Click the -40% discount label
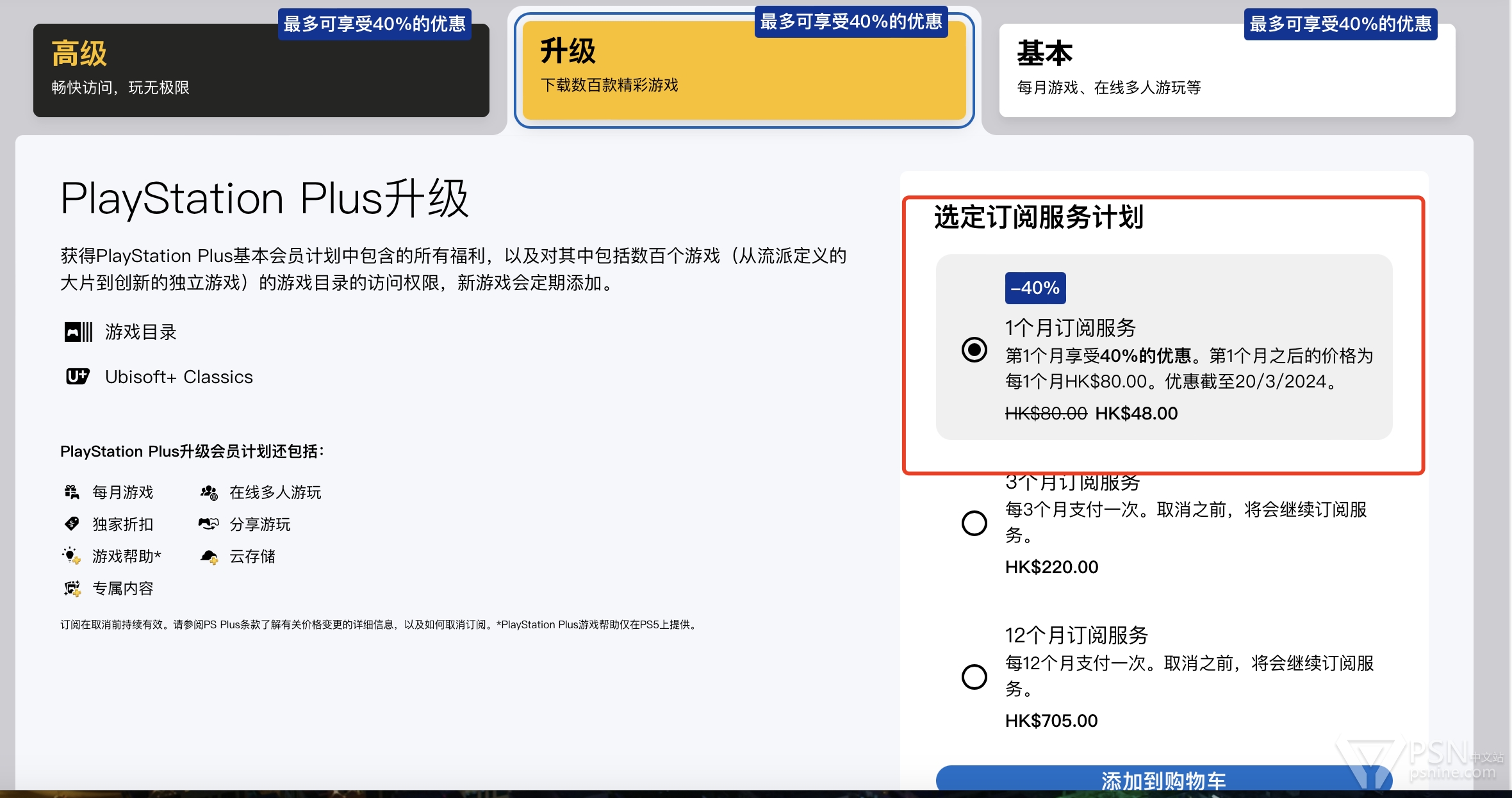This screenshot has width=1512, height=798. (x=1035, y=288)
